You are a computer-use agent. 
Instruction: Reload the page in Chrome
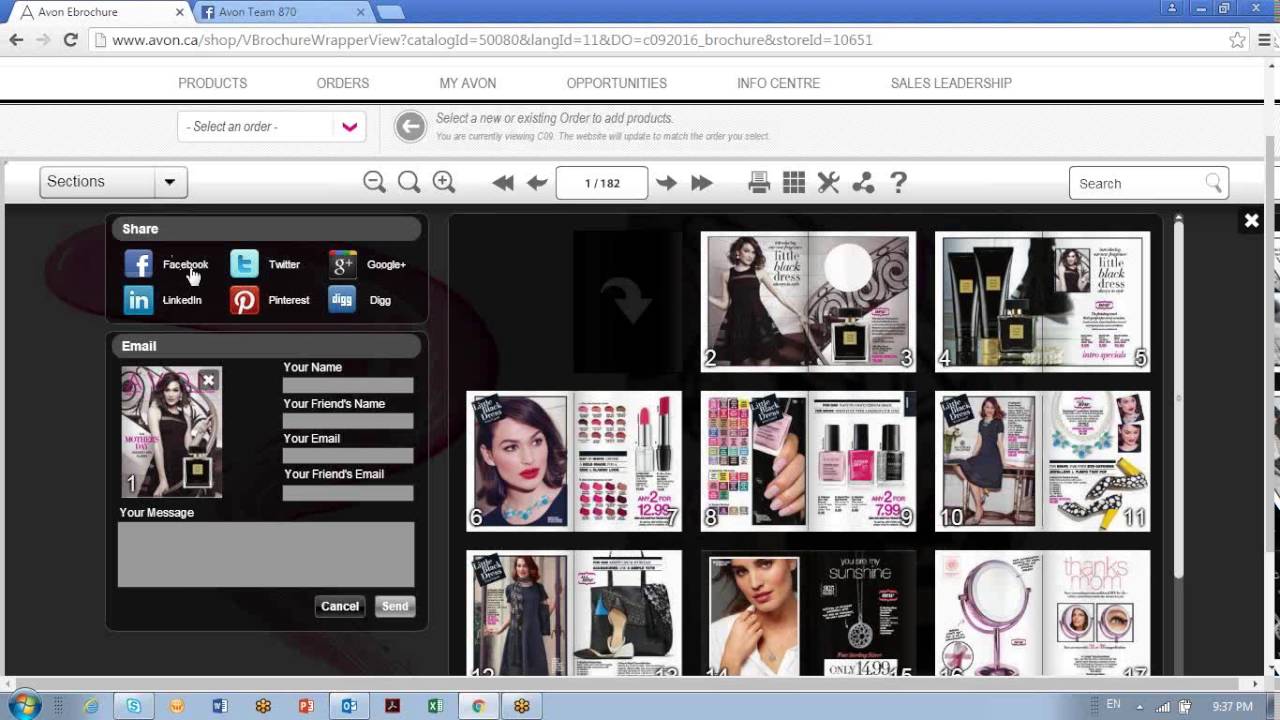coord(70,40)
